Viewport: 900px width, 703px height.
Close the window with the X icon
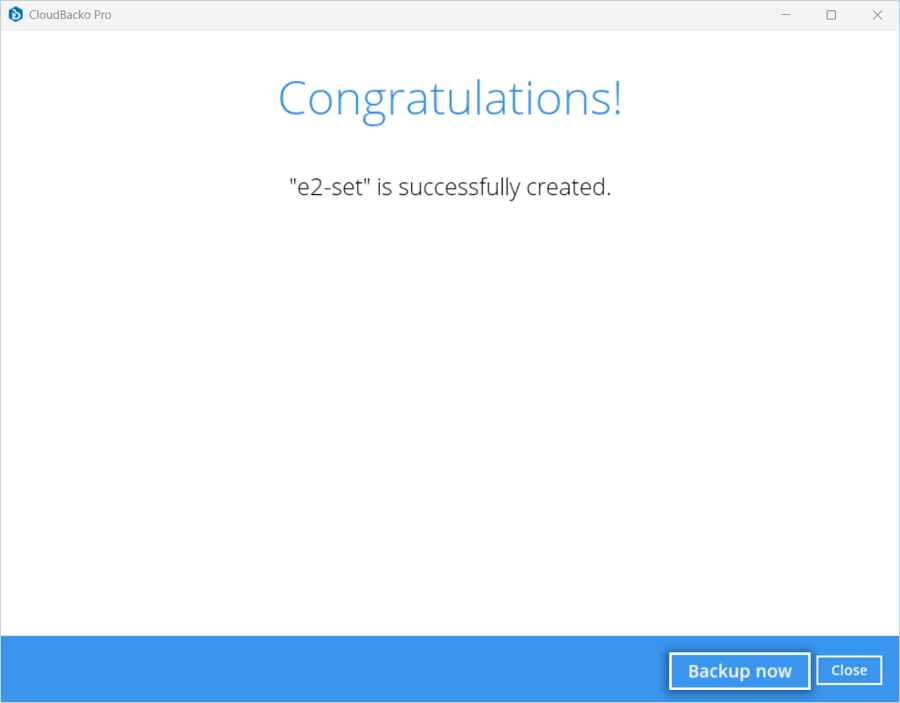pos(877,15)
